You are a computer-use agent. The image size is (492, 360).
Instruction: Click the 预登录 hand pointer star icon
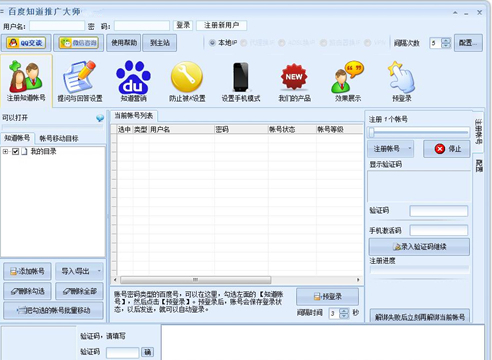(x=401, y=77)
